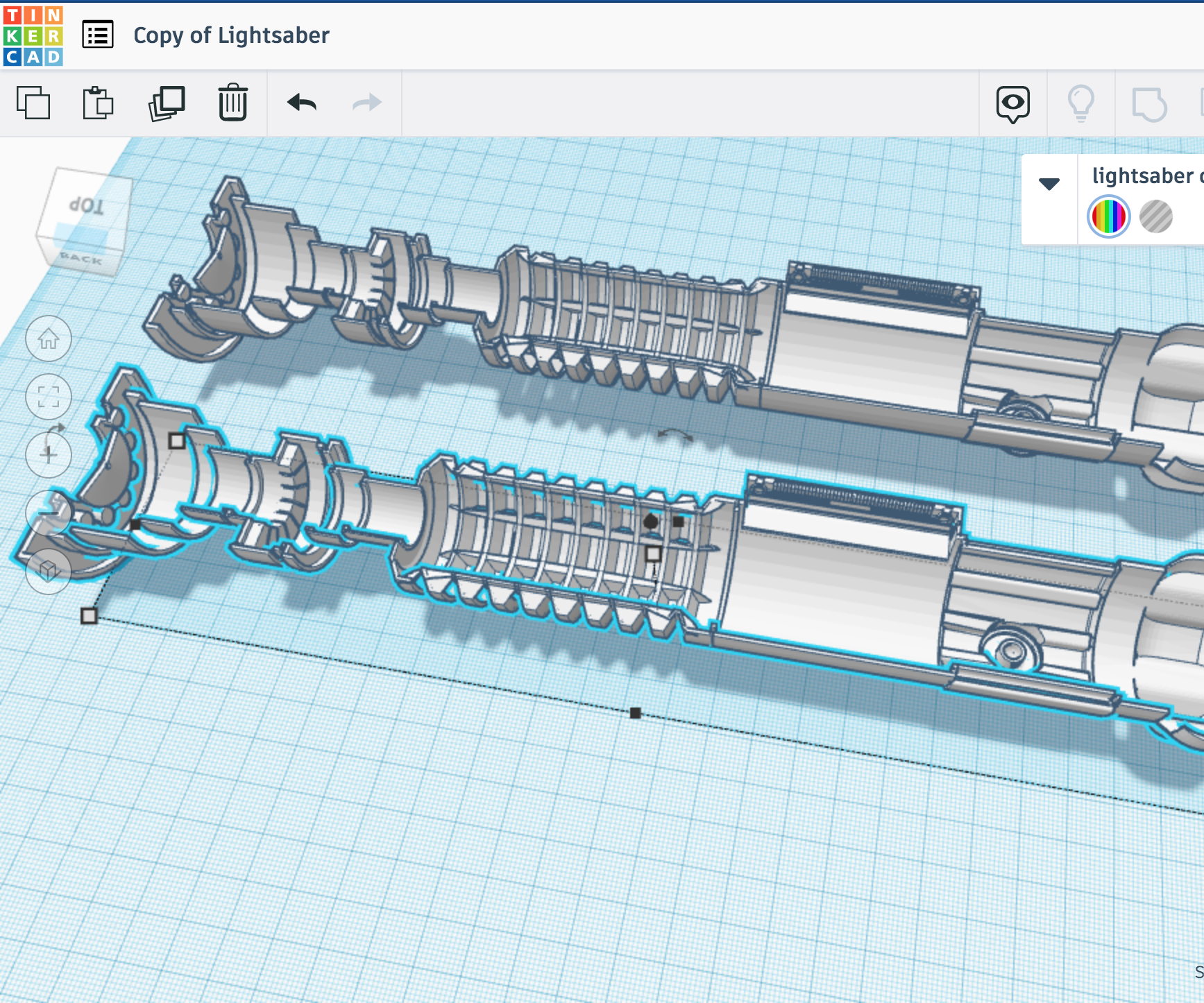Click the rotation arrow handle above lightsaber

[x=675, y=435]
